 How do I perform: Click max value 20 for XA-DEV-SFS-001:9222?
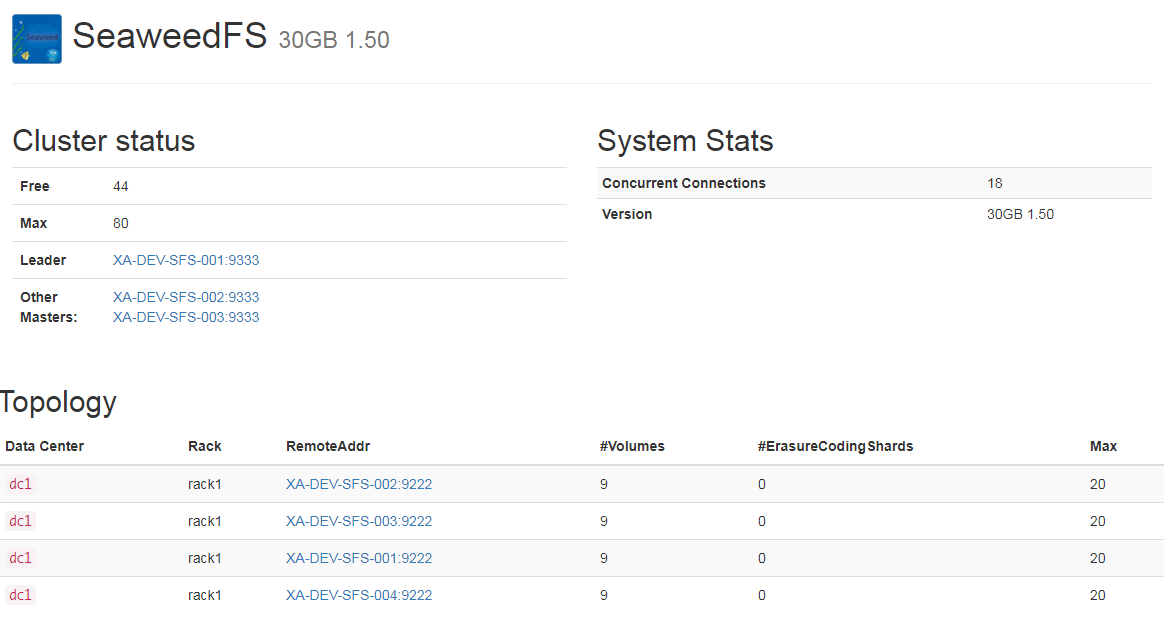click(x=1097, y=559)
